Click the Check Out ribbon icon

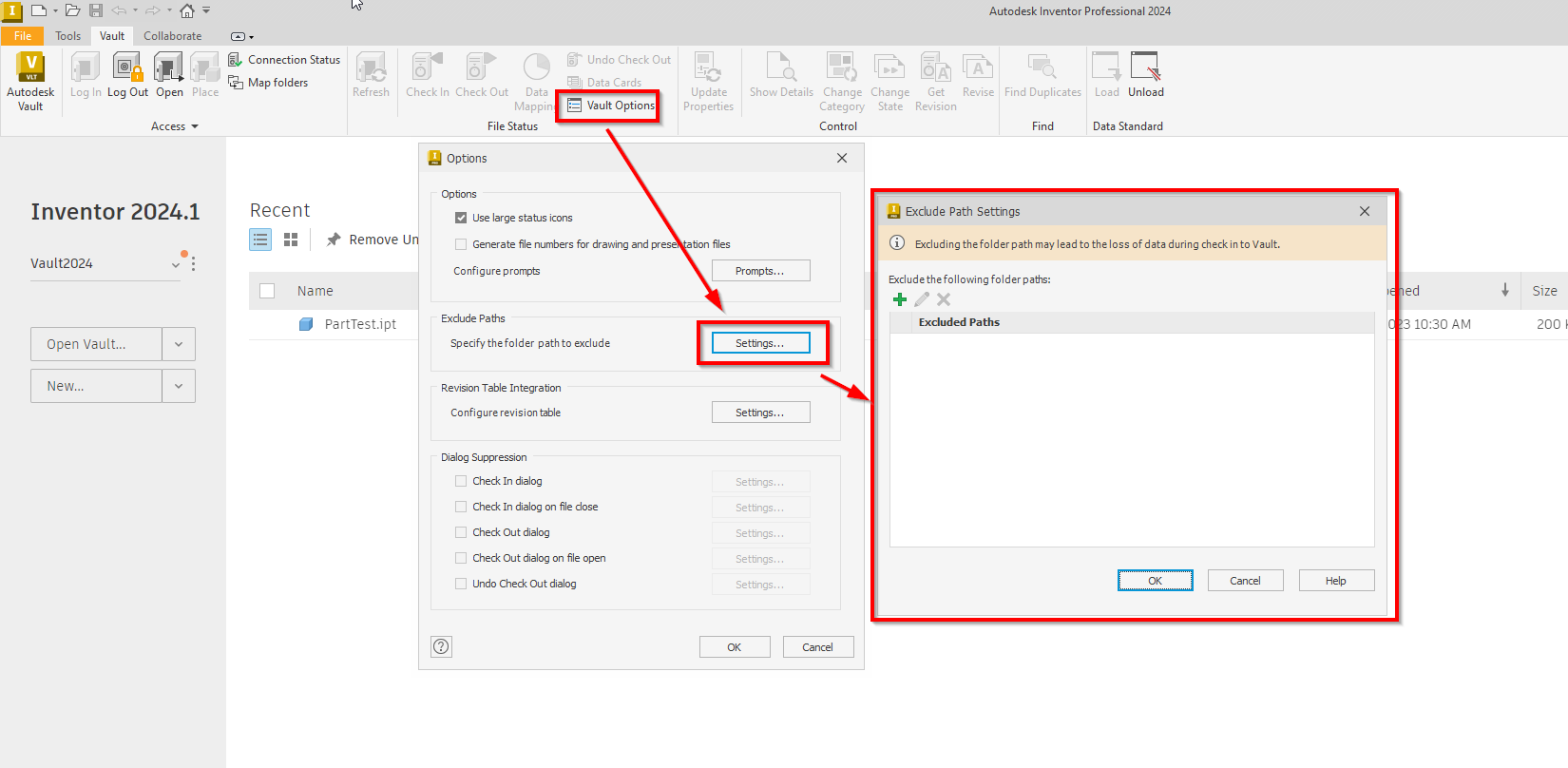[x=482, y=76]
